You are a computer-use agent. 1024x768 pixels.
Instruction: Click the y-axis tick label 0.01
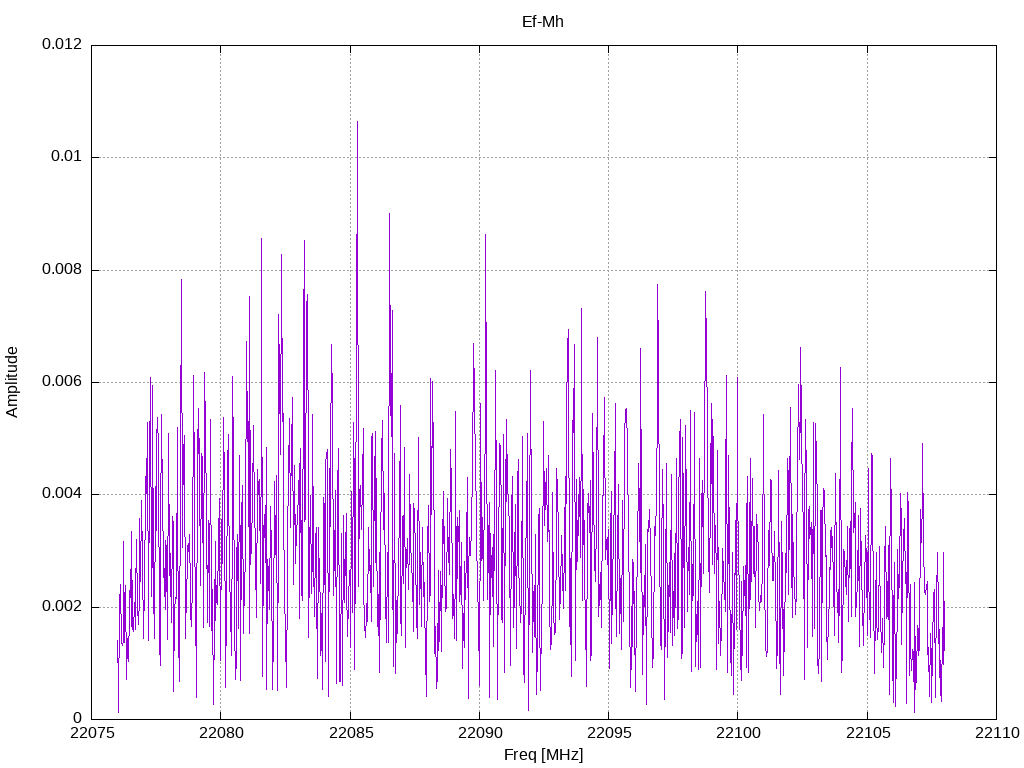pyautogui.click(x=67, y=157)
